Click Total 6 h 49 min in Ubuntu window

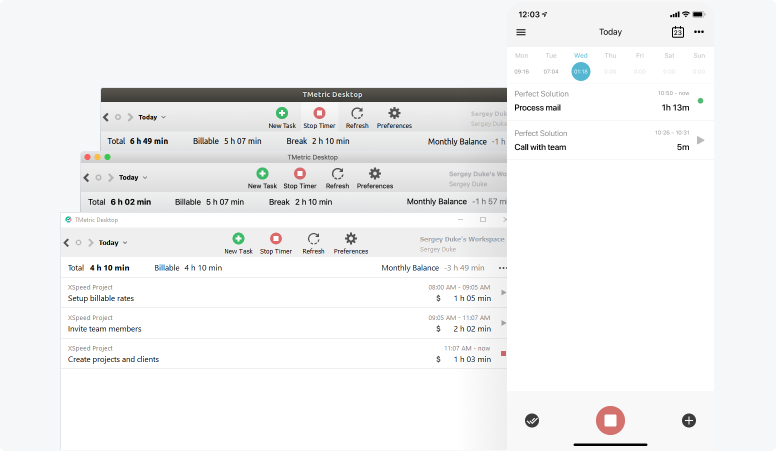tap(138, 141)
